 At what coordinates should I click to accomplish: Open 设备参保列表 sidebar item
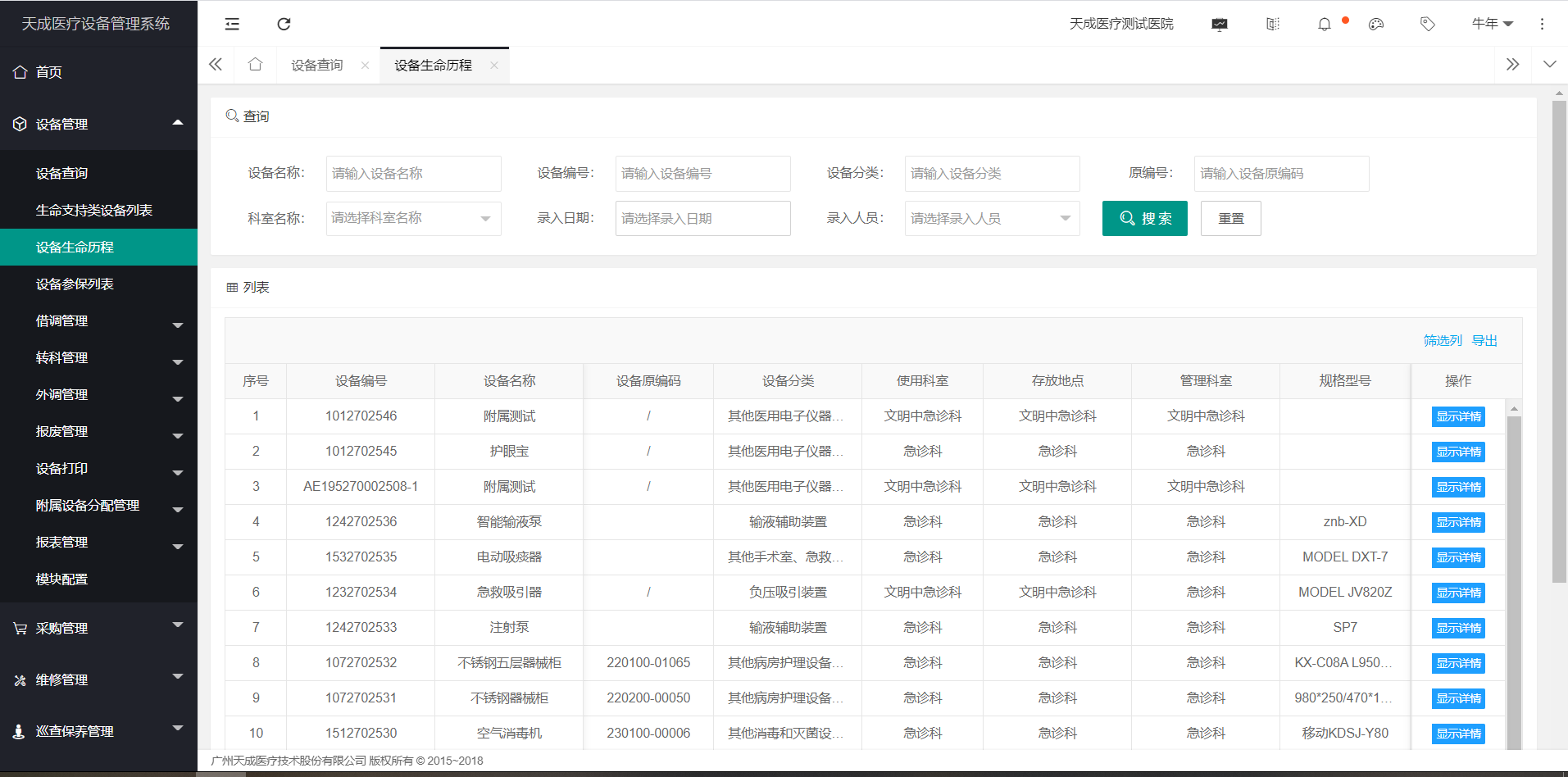(x=98, y=284)
